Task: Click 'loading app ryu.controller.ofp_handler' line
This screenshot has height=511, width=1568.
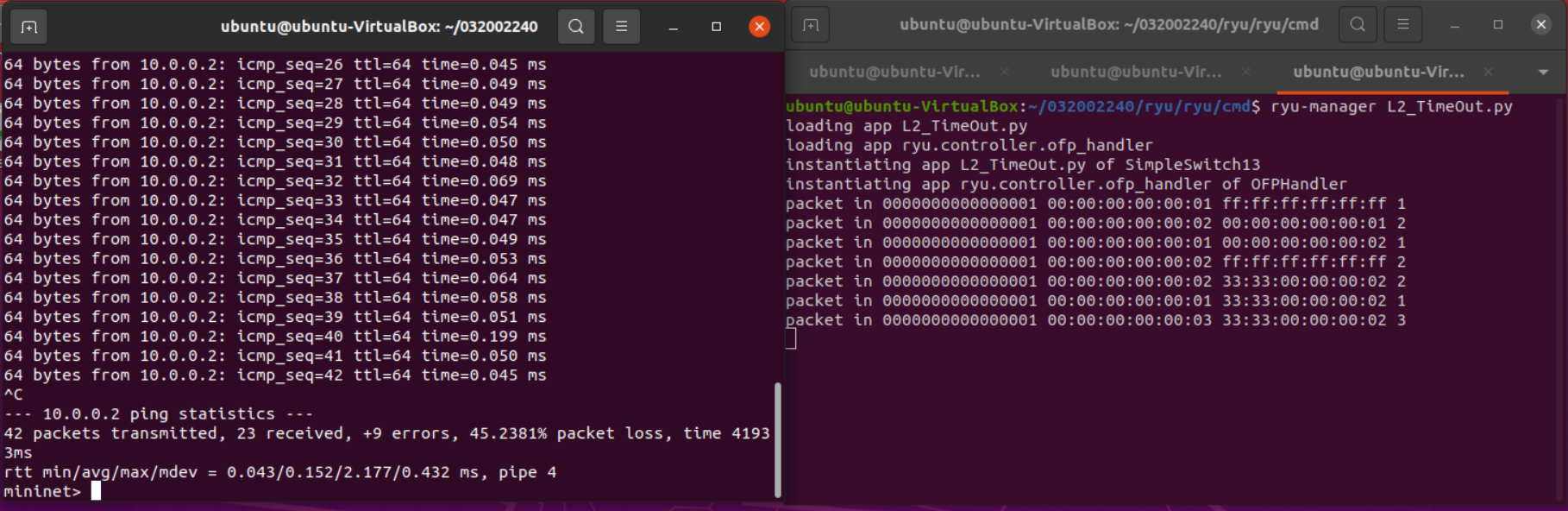Action: point(969,146)
